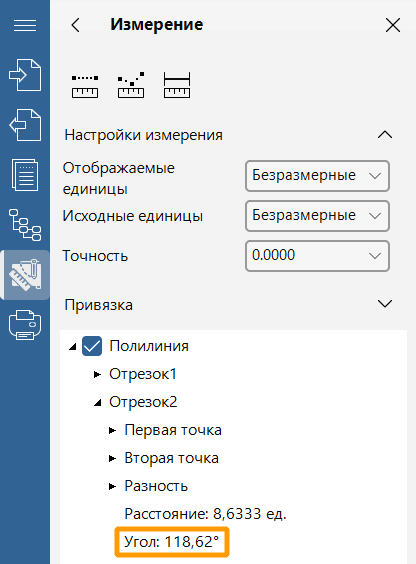
Task: Expand the Вторая точка node
Action: 112,459
